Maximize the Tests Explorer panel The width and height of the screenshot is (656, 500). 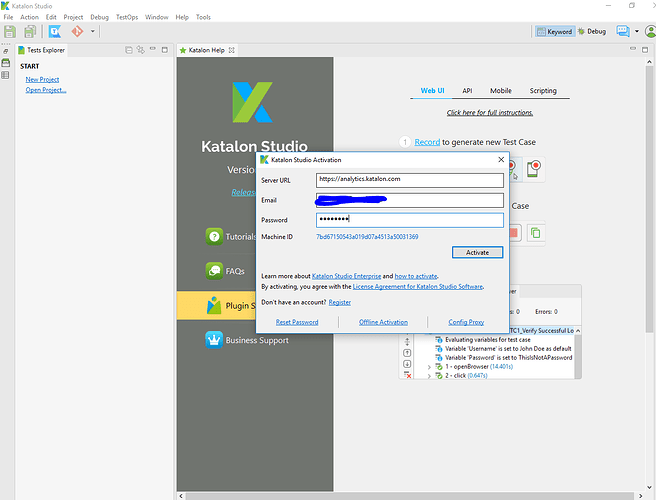[x=165, y=49]
